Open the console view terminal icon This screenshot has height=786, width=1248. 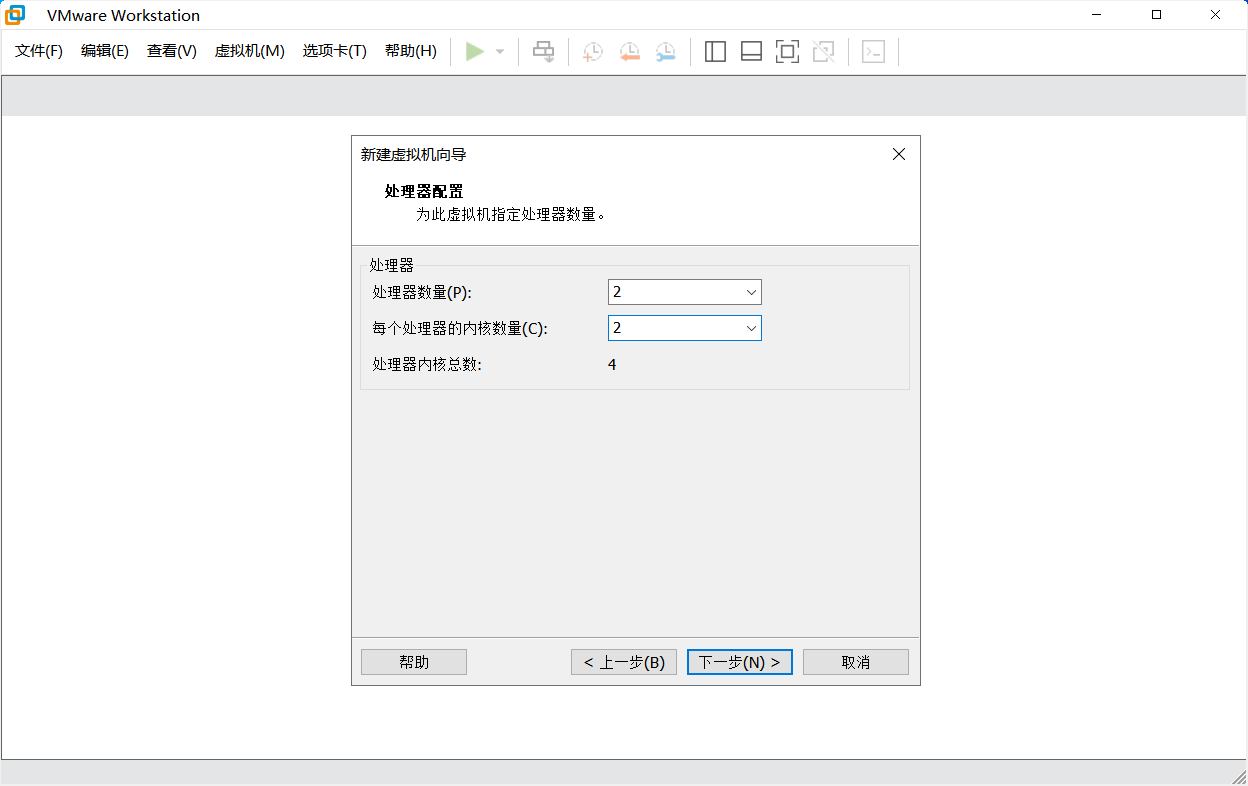(873, 52)
